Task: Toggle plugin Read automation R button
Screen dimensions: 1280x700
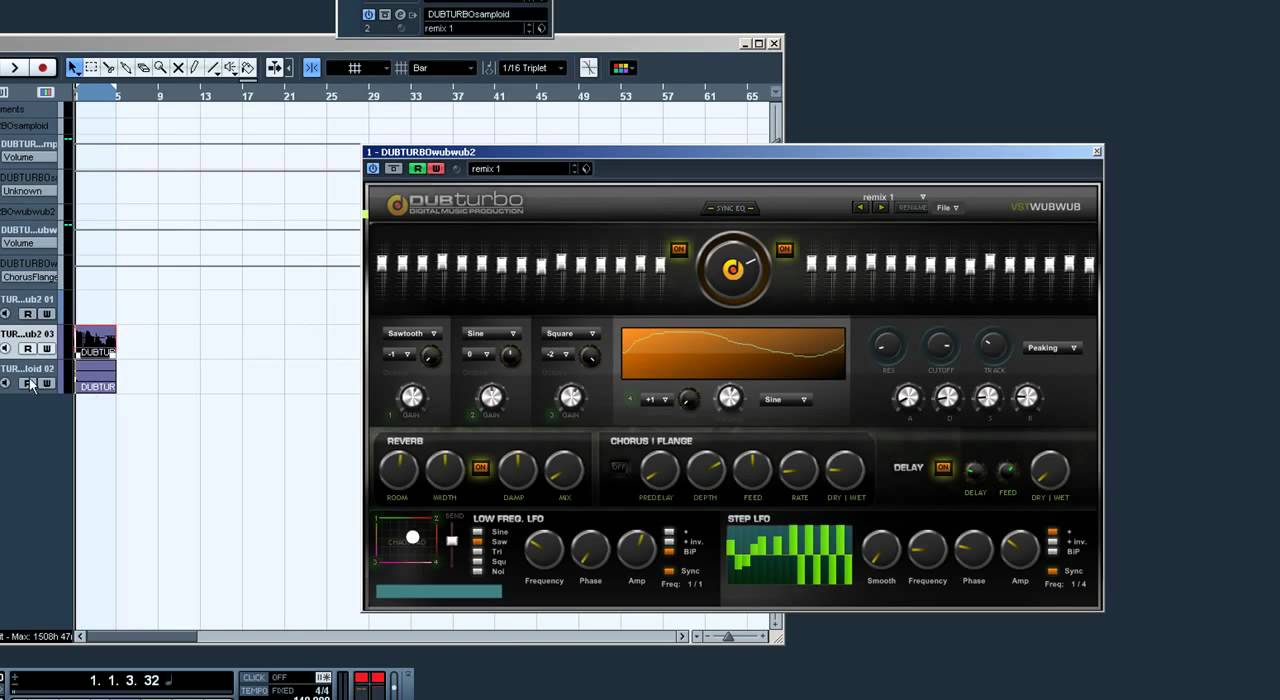Action: tap(418, 169)
